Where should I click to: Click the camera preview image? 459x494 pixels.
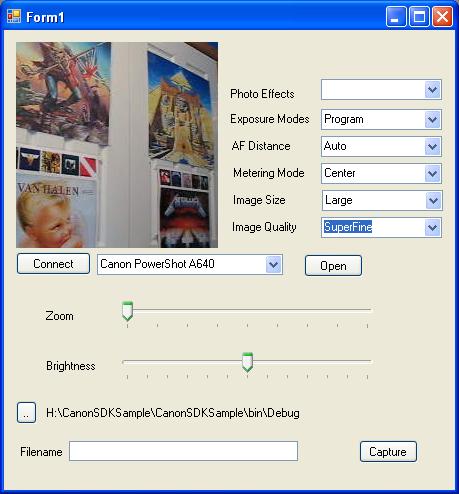click(x=117, y=145)
